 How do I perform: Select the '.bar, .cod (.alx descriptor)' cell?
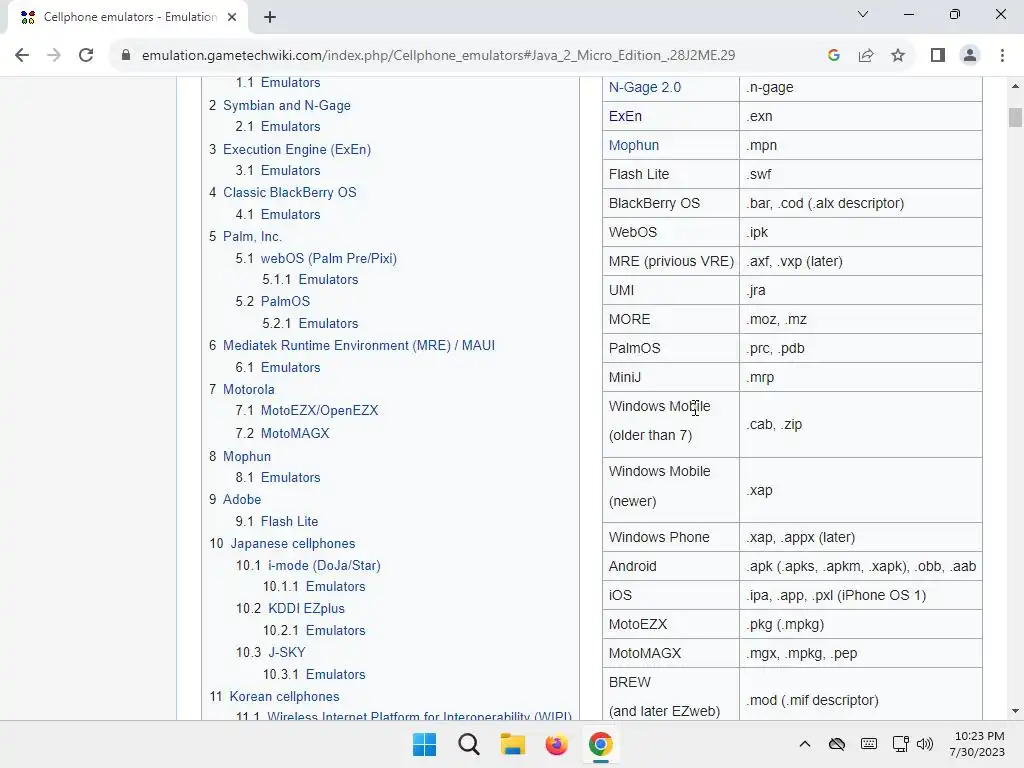click(x=861, y=203)
